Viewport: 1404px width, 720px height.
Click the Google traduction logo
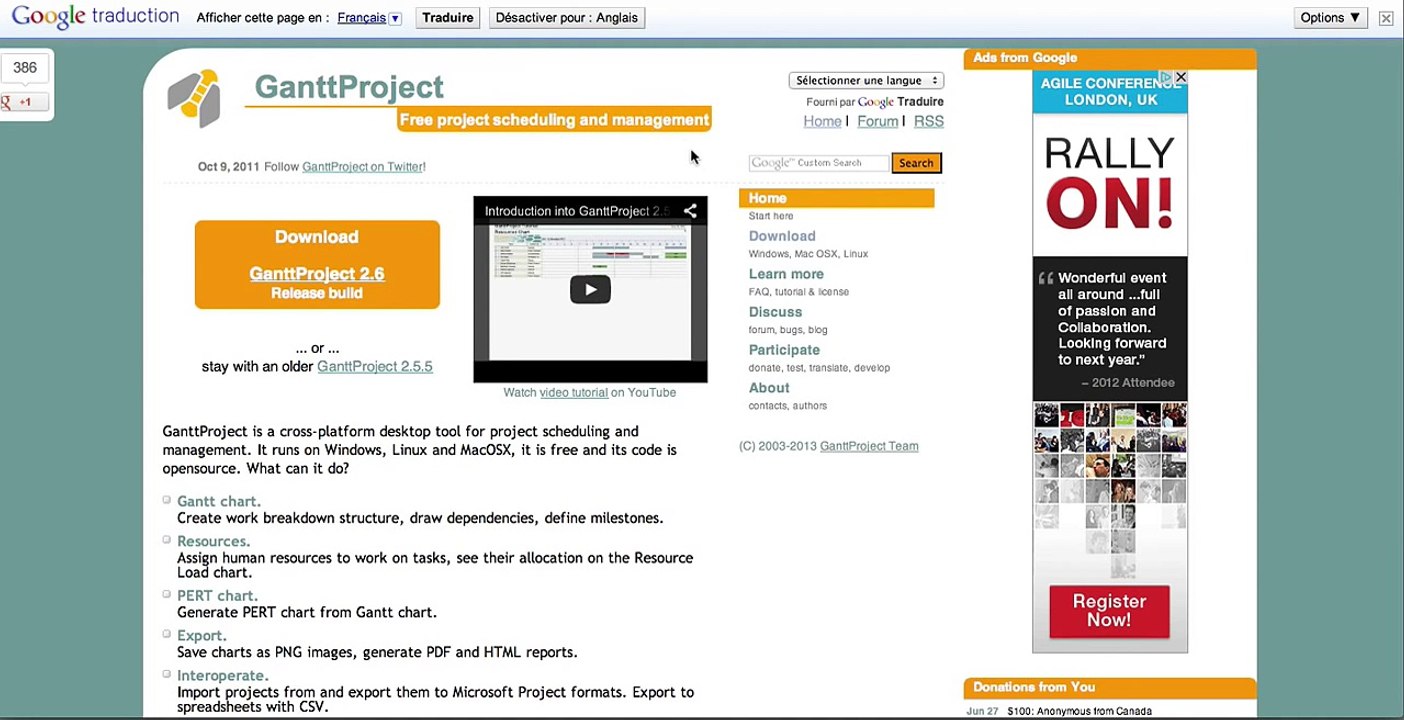(x=95, y=17)
